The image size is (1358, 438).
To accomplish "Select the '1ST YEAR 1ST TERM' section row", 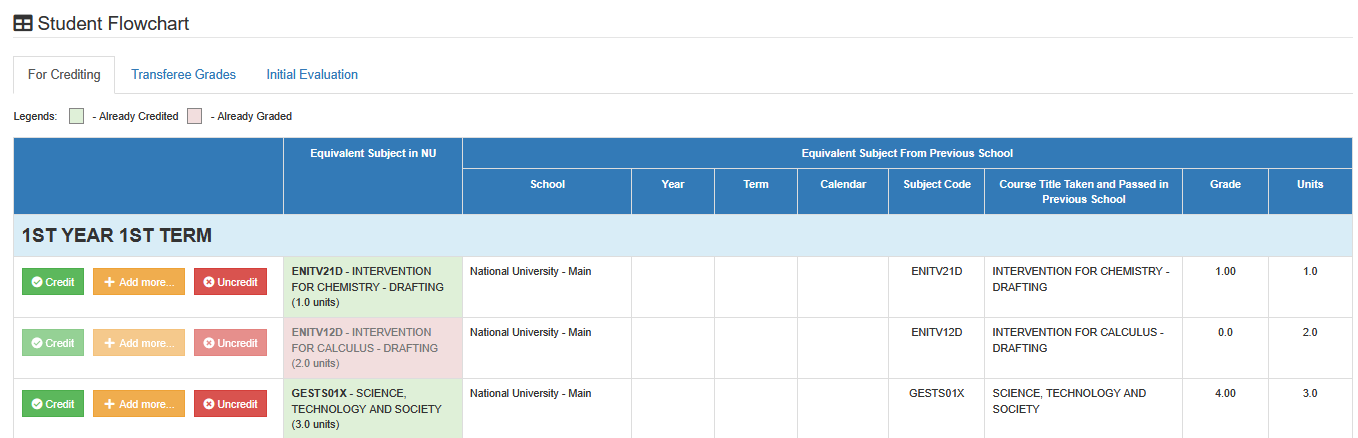I will coord(683,236).
